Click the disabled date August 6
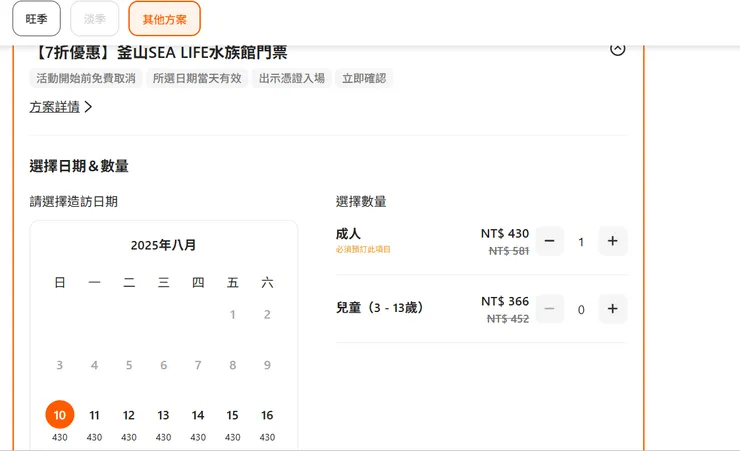 click(163, 365)
